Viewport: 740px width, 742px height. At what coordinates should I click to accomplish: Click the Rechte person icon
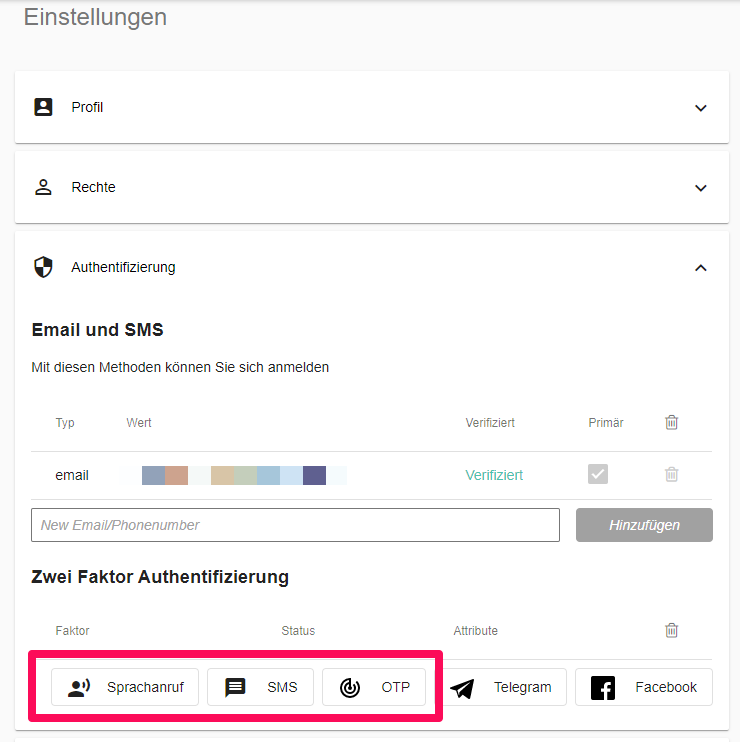click(x=43, y=187)
